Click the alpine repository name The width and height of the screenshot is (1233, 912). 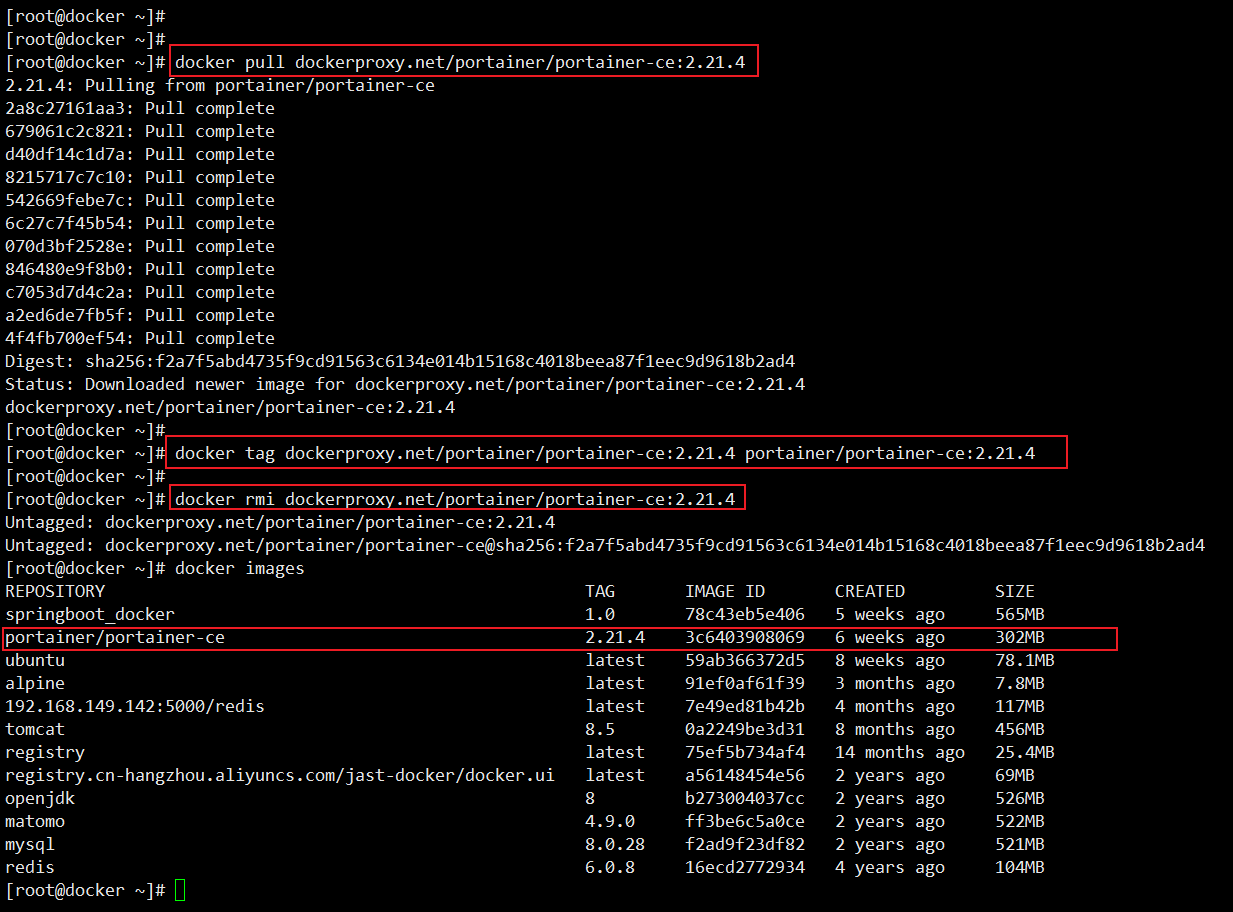point(35,683)
